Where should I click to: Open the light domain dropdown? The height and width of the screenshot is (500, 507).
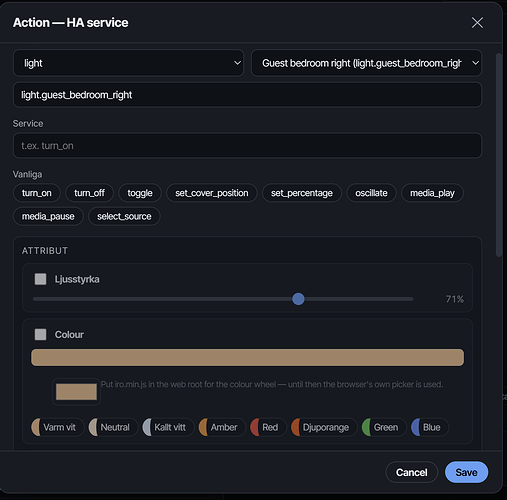coord(128,63)
